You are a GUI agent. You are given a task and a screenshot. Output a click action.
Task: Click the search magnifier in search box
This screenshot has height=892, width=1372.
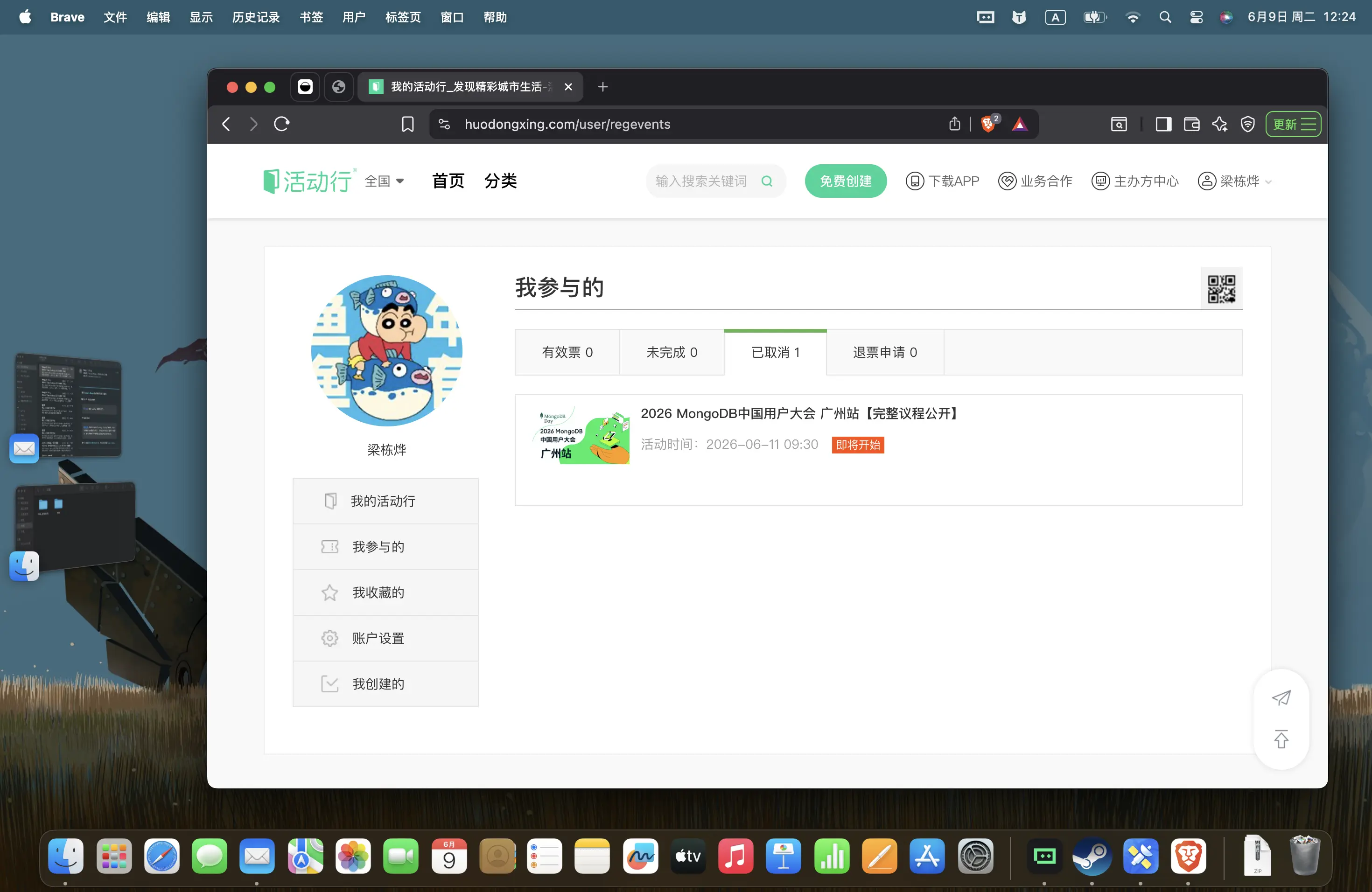pos(767,181)
